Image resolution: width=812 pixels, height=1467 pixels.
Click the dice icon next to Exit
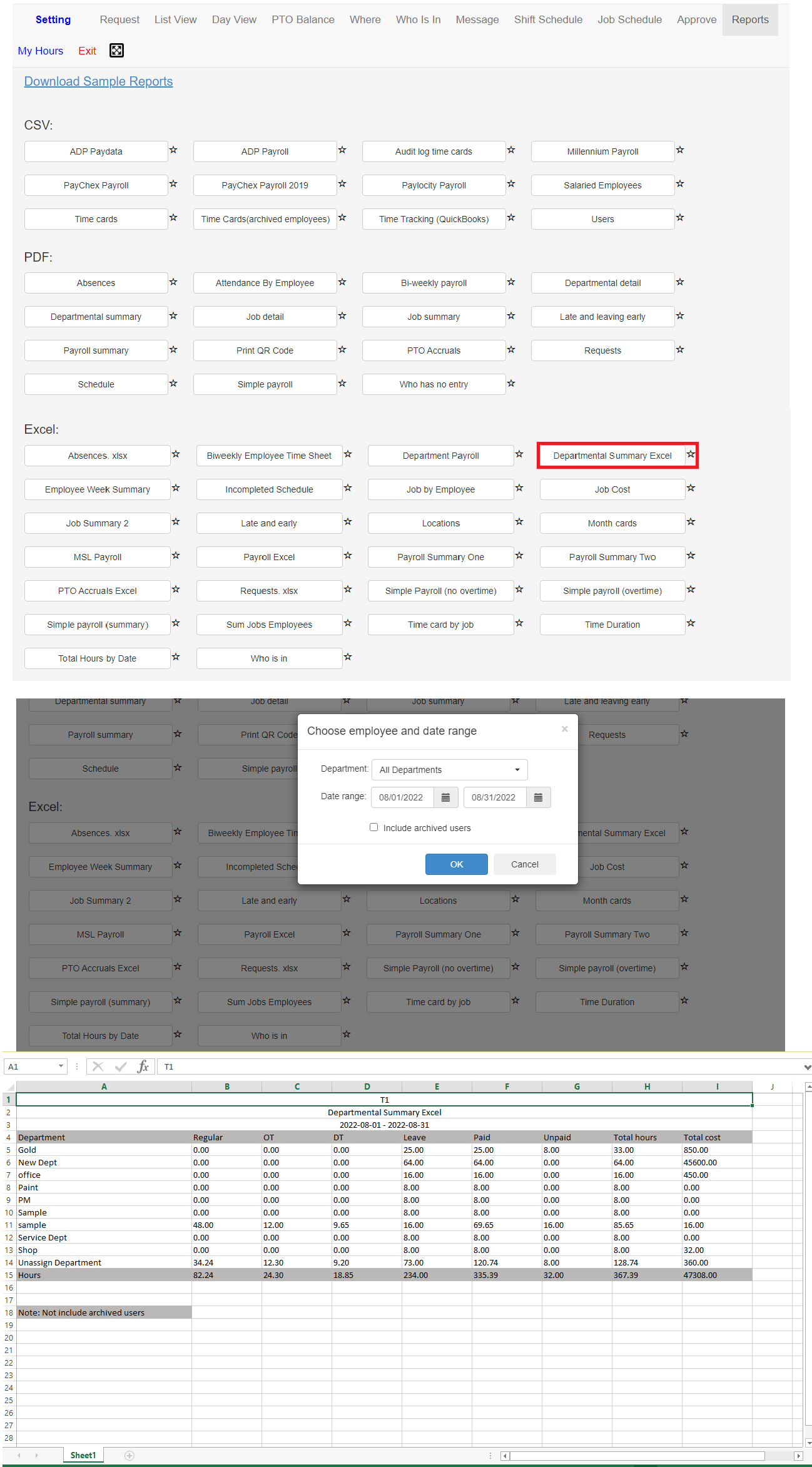tap(116, 51)
